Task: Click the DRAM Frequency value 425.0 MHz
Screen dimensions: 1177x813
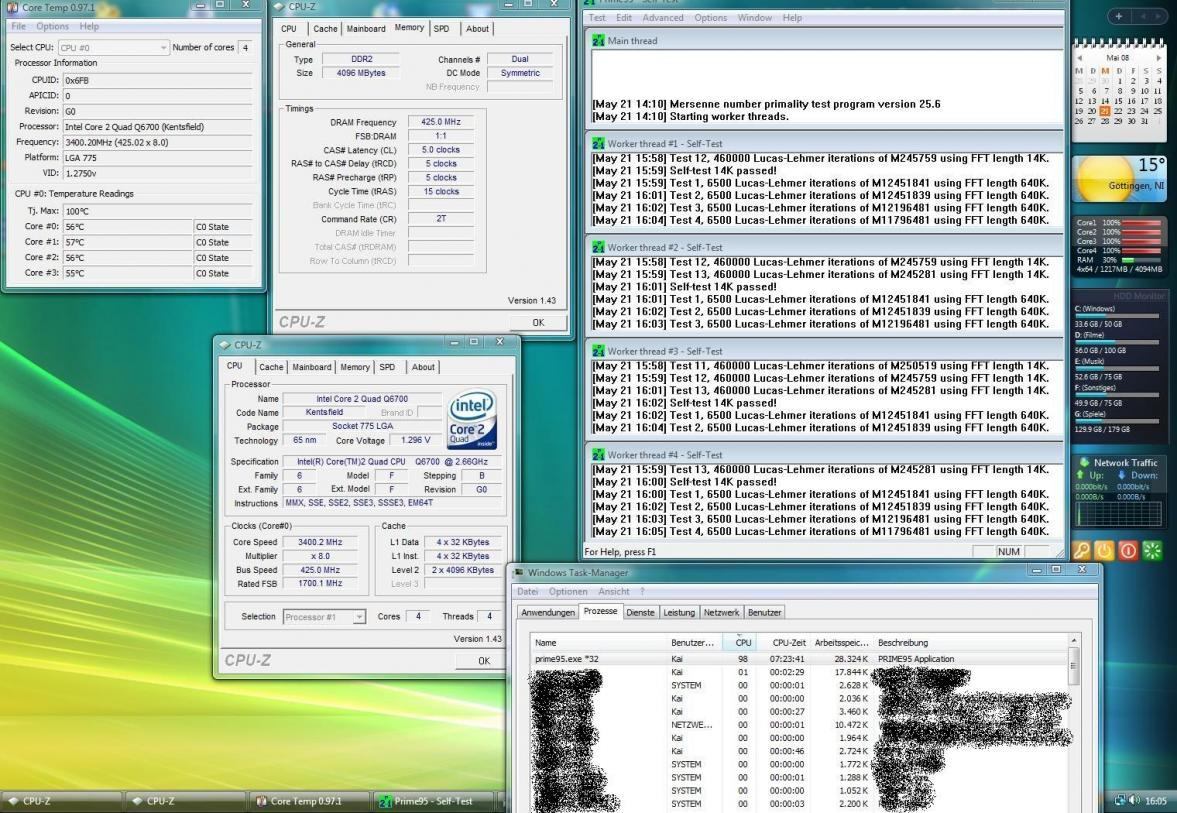Action: tap(441, 122)
